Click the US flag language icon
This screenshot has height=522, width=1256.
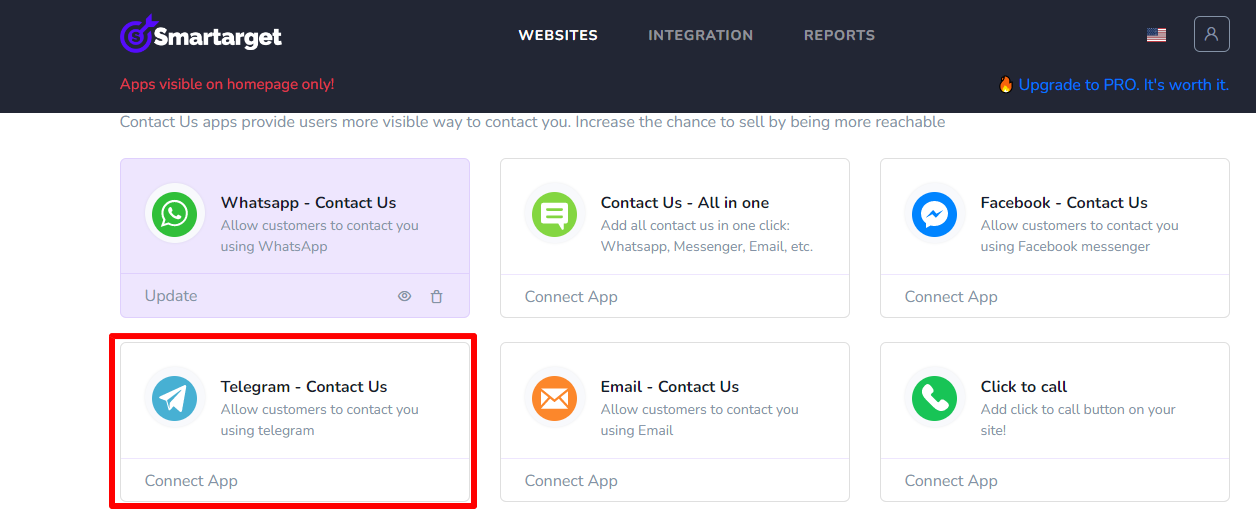coord(1157,35)
